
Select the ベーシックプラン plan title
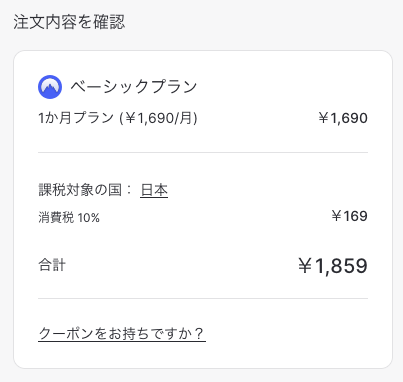pyautogui.click(x=133, y=87)
